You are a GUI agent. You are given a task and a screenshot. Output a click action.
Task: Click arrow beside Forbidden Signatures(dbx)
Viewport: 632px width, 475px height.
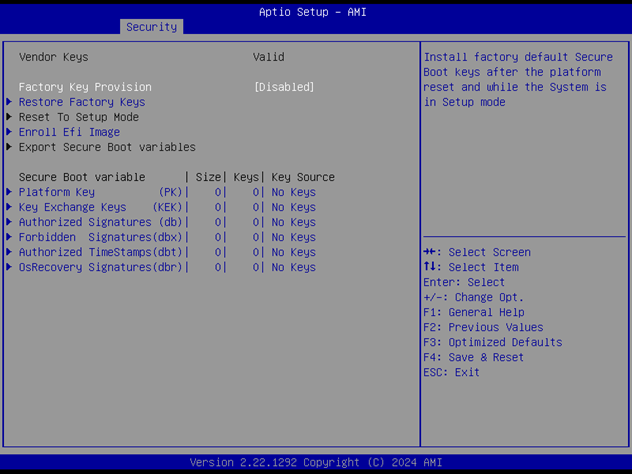10,237
